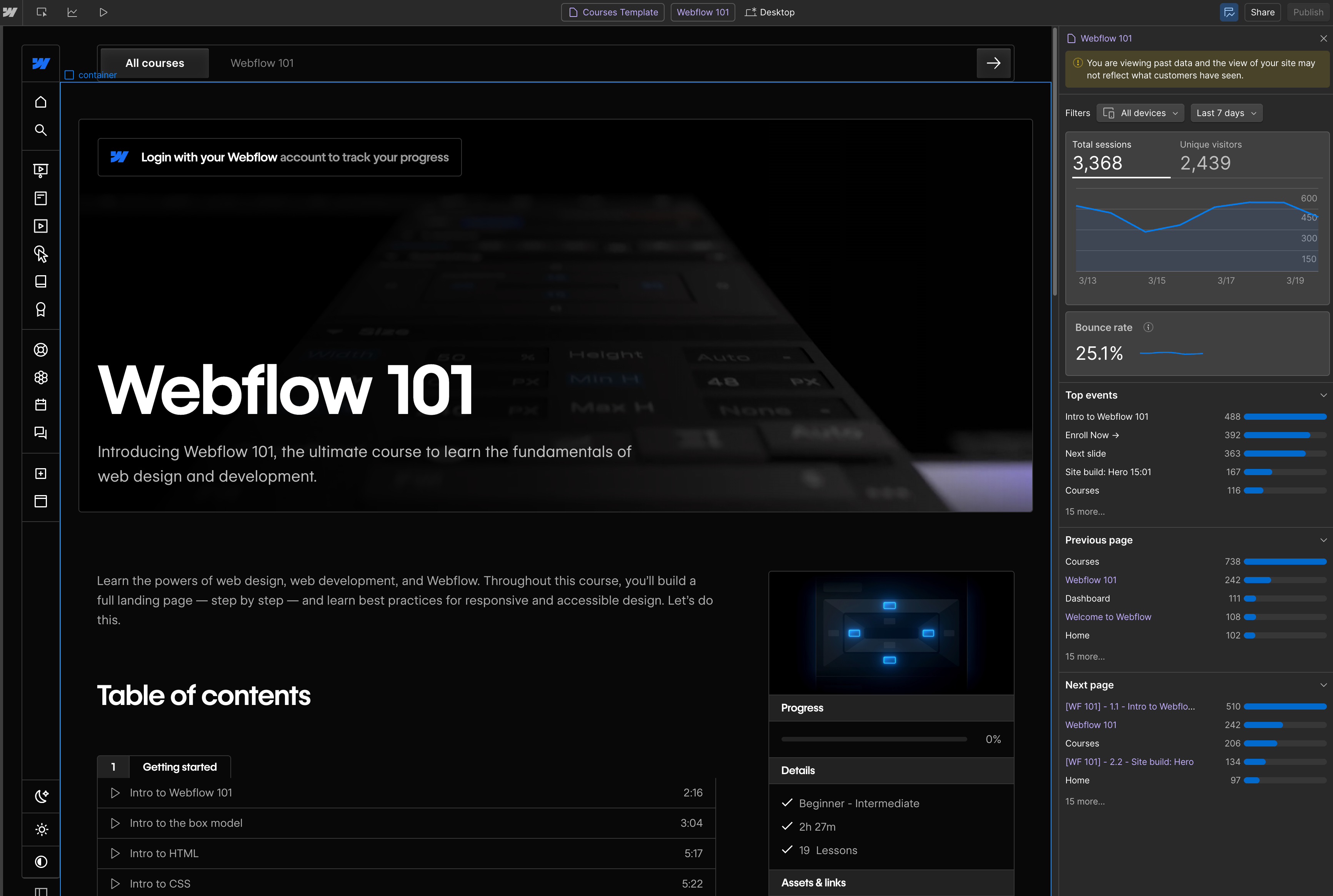Open the flower-shaped community icon in sidebar

tap(41, 377)
